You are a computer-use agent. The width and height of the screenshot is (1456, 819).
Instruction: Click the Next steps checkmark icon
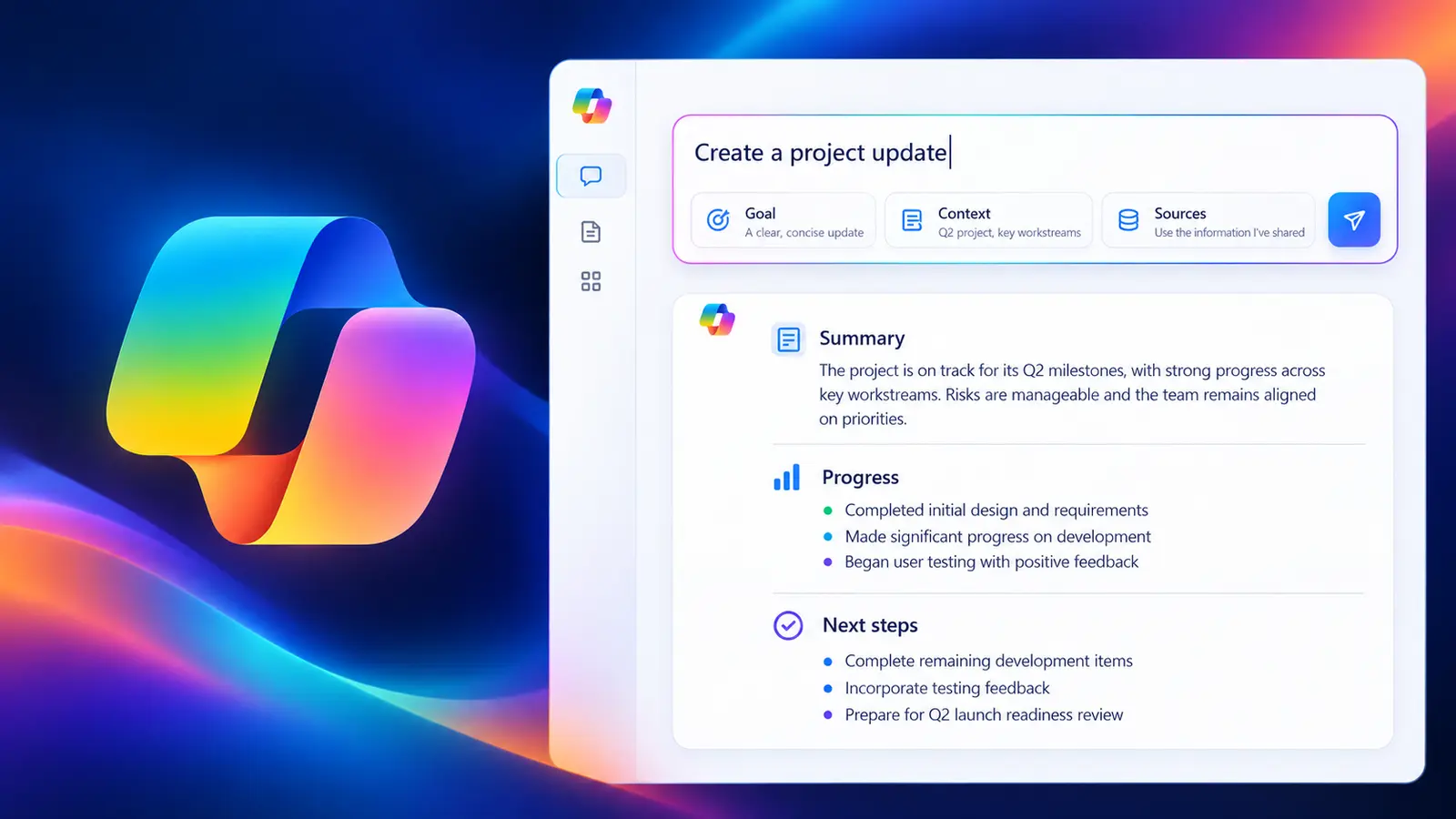pyautogui.click(x=788, y=625)
